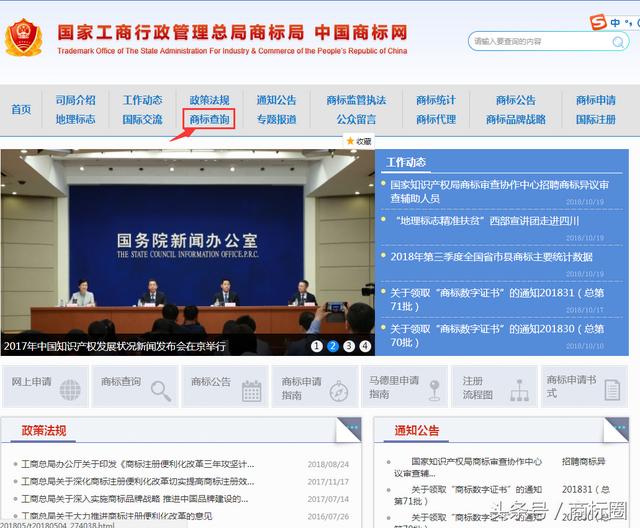Open 公众留言 navigation item
The width and height of the screenshot is (640, 528).
tap(356, 119)
